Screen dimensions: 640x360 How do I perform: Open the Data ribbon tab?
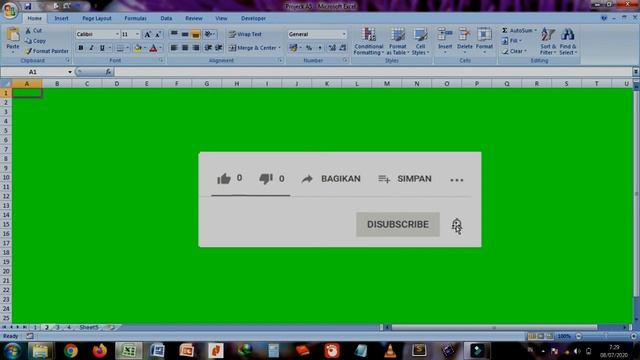166,18
